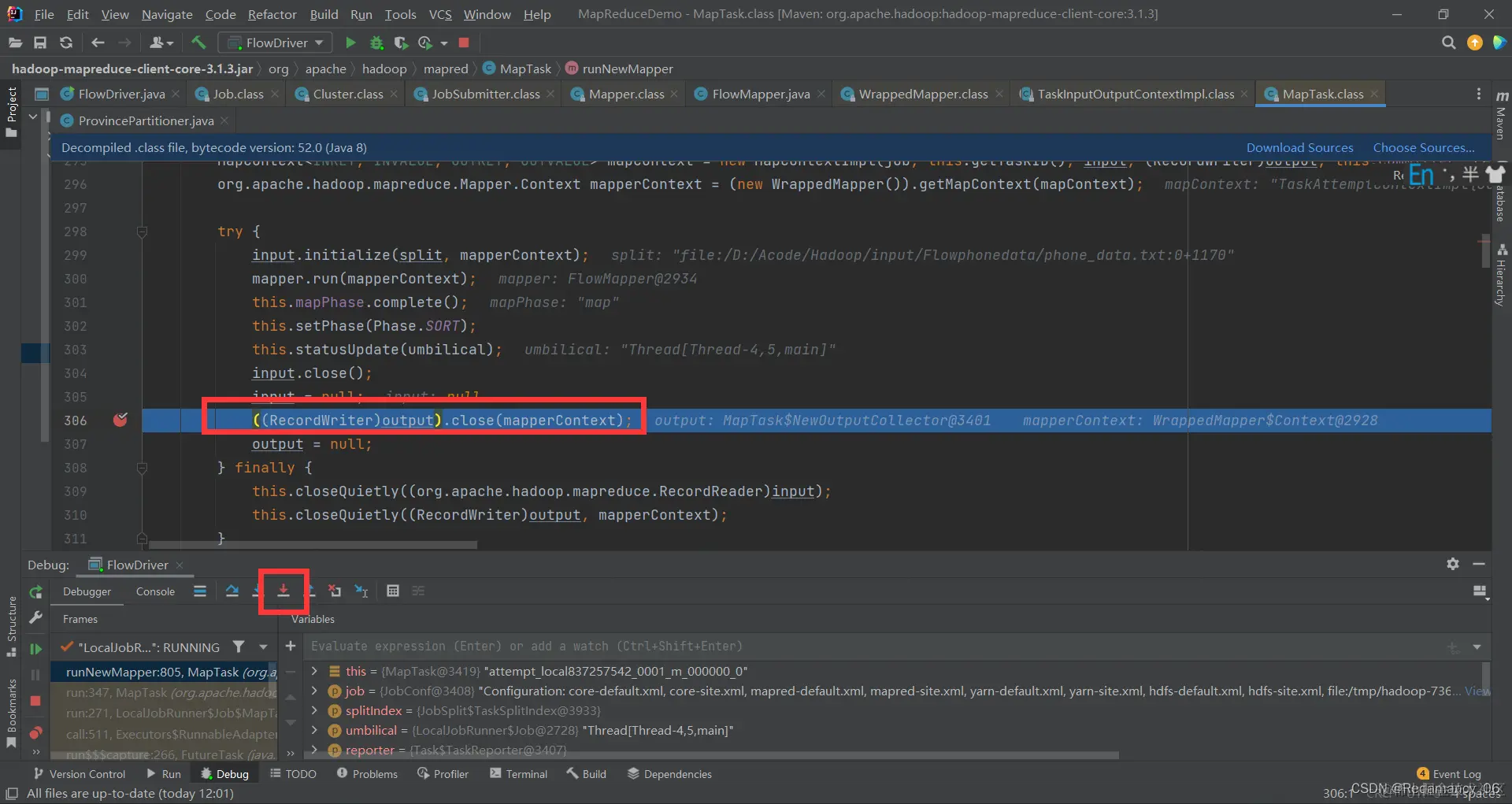
Task: Collapse the finally block fold marker at line 308
Action: point(142,468)
